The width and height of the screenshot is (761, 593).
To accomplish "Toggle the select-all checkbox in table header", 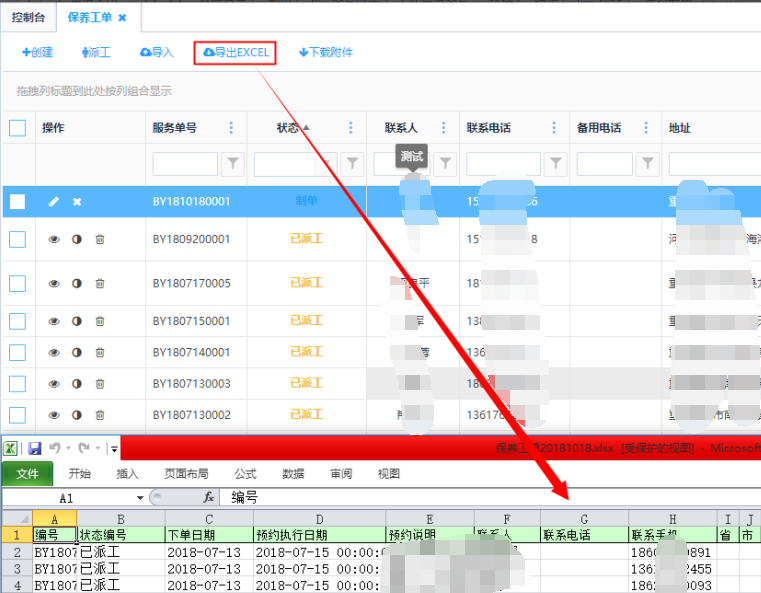I will tap(17, 128).
